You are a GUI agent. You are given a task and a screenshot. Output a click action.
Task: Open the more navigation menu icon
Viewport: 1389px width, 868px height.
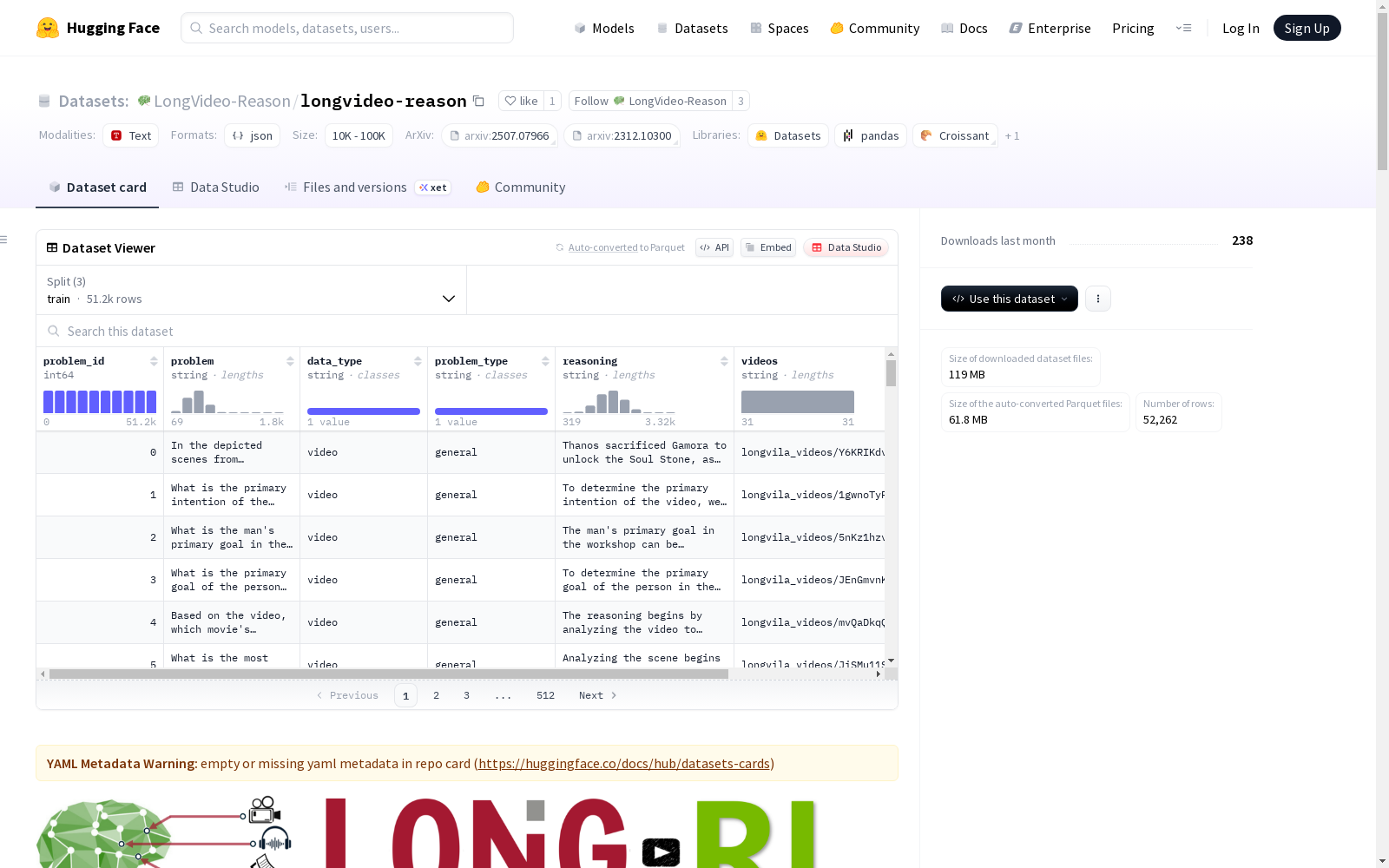1183,28
